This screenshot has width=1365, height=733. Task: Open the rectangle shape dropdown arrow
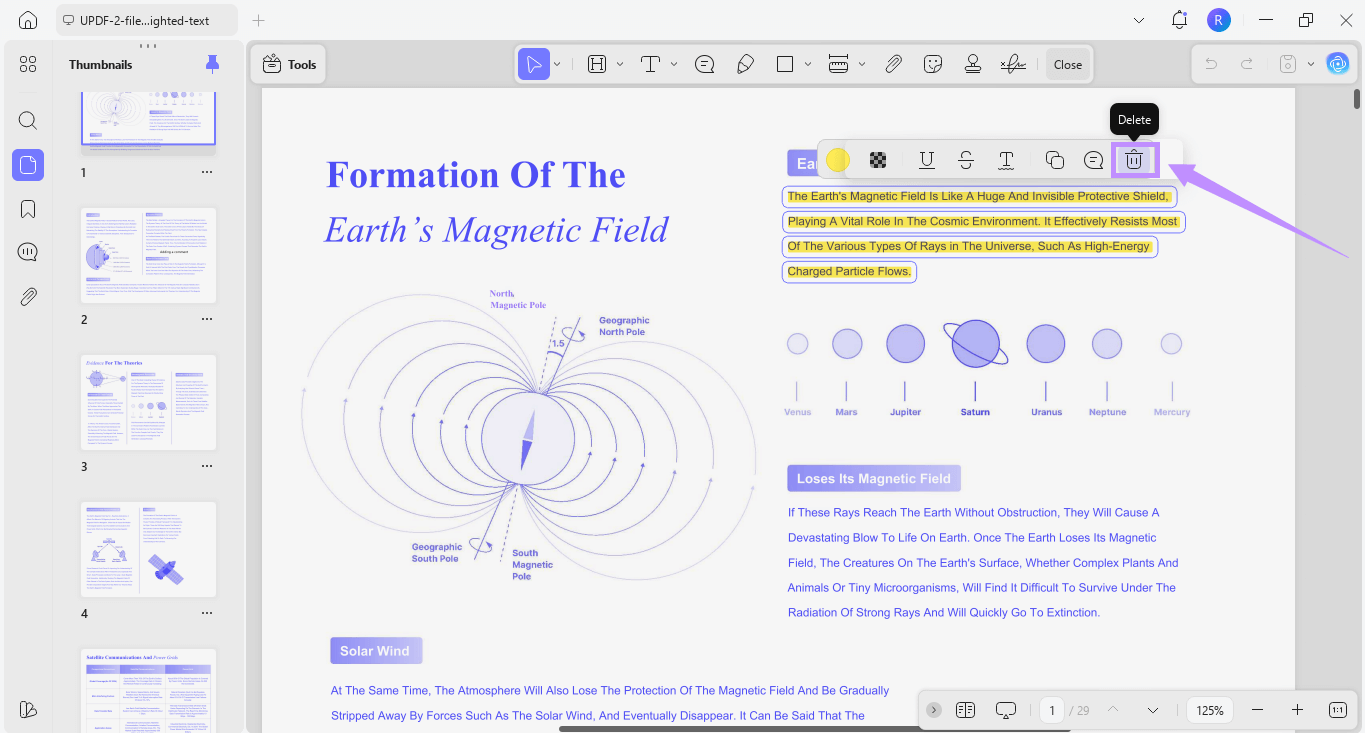click(x=808, y=64)
